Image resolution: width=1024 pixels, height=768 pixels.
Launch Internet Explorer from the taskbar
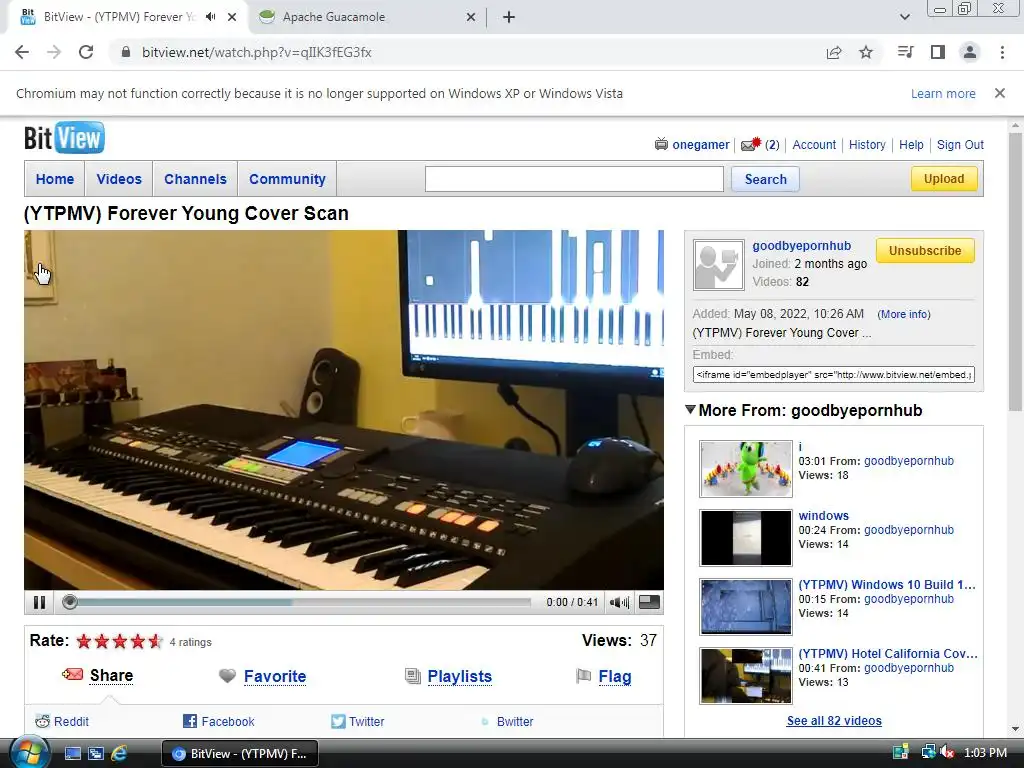(119, 753)
